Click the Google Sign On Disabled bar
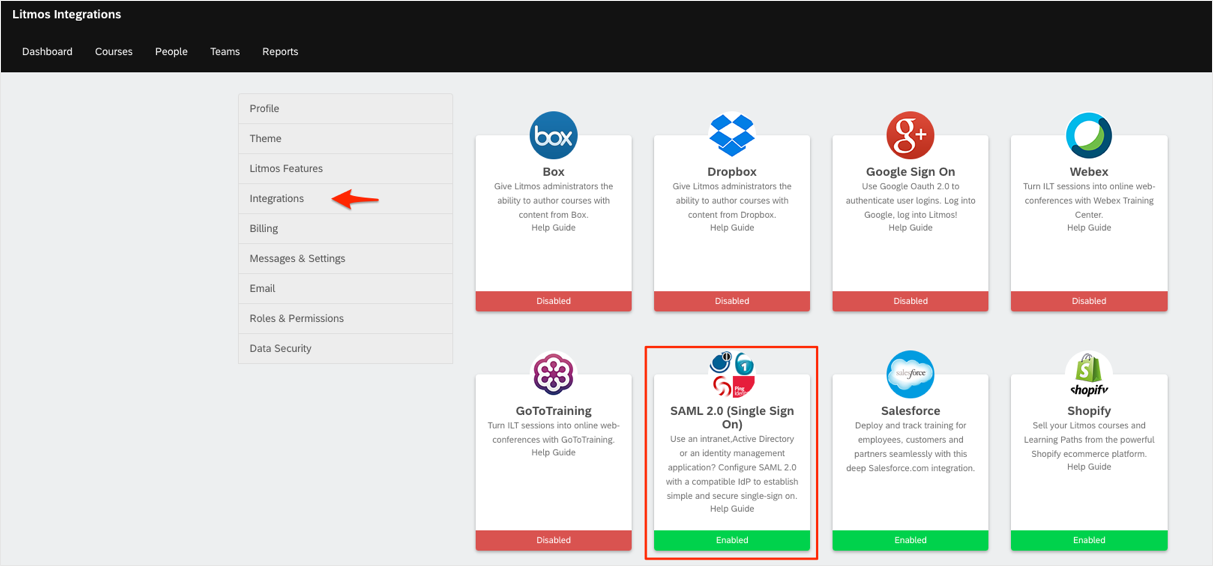 (x=910, y=301)
